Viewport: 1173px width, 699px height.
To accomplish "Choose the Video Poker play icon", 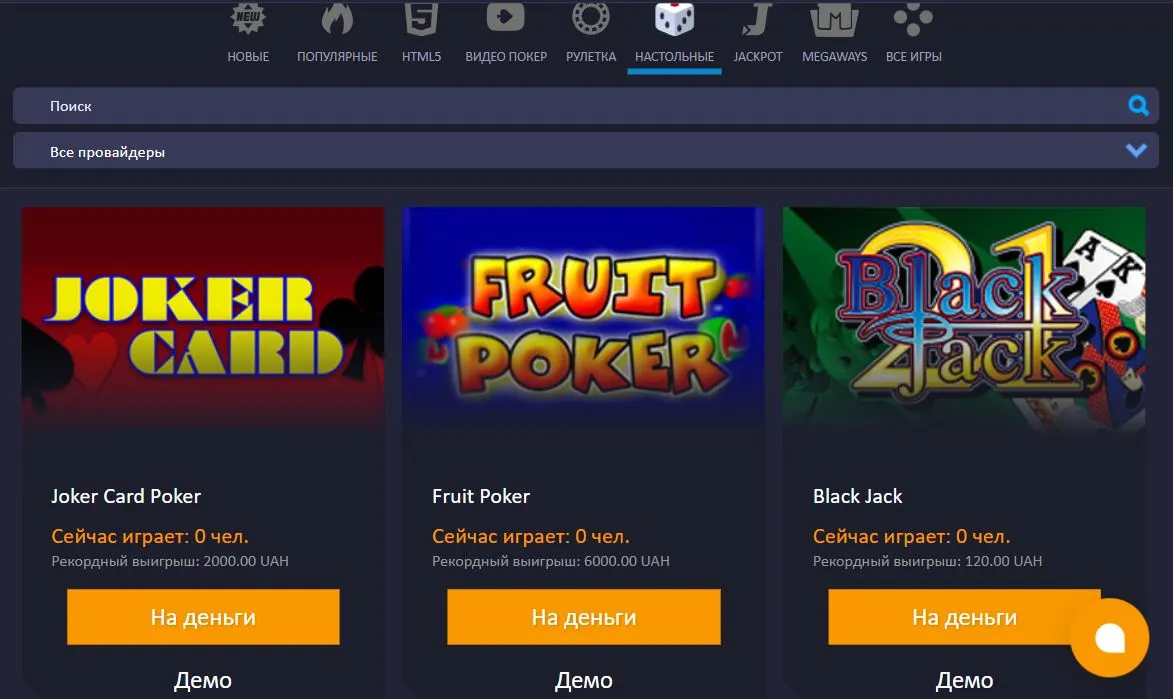I will (506, 17).
